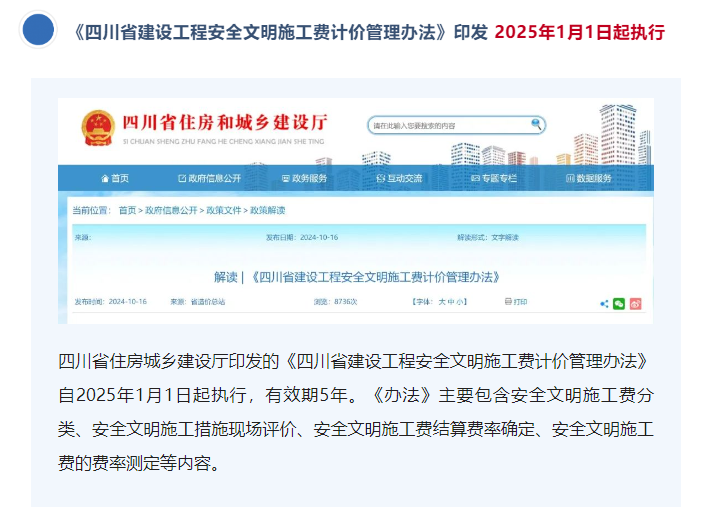Viewport: 701px width, 526px height.
Task: Click the blue share icon
Action: coord(604,303)
